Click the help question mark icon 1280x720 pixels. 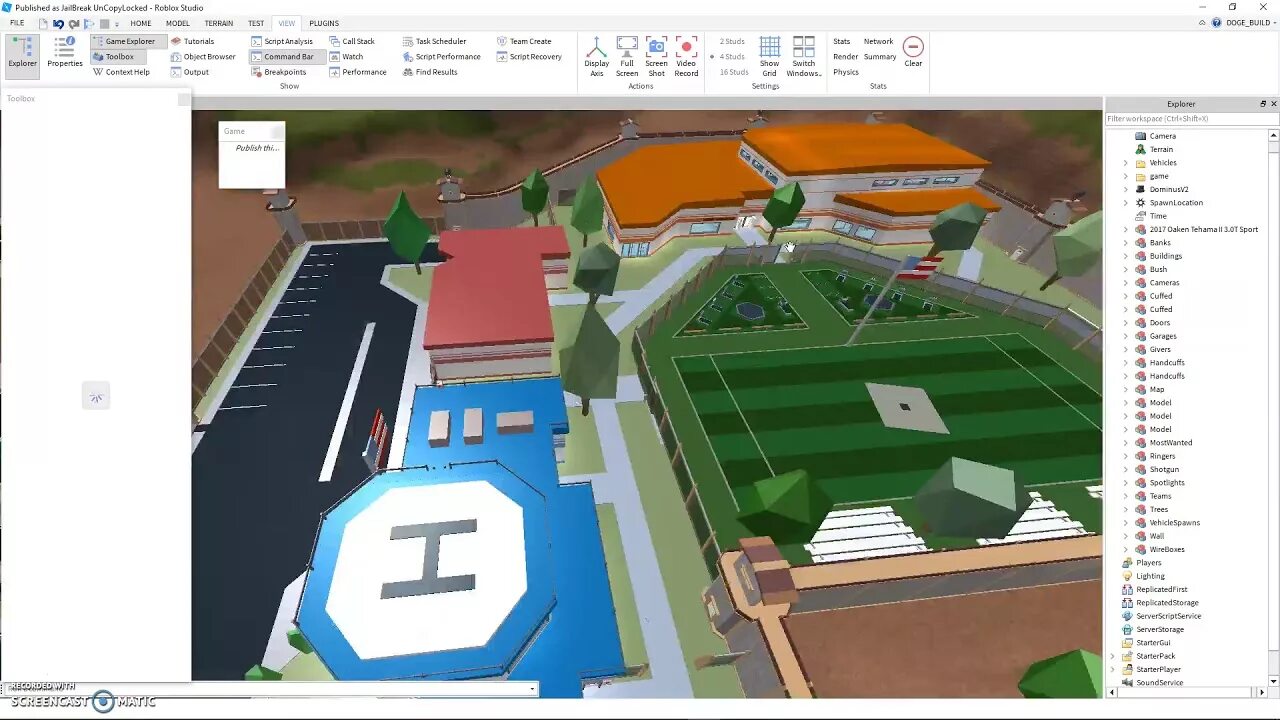pos(1216,23)
